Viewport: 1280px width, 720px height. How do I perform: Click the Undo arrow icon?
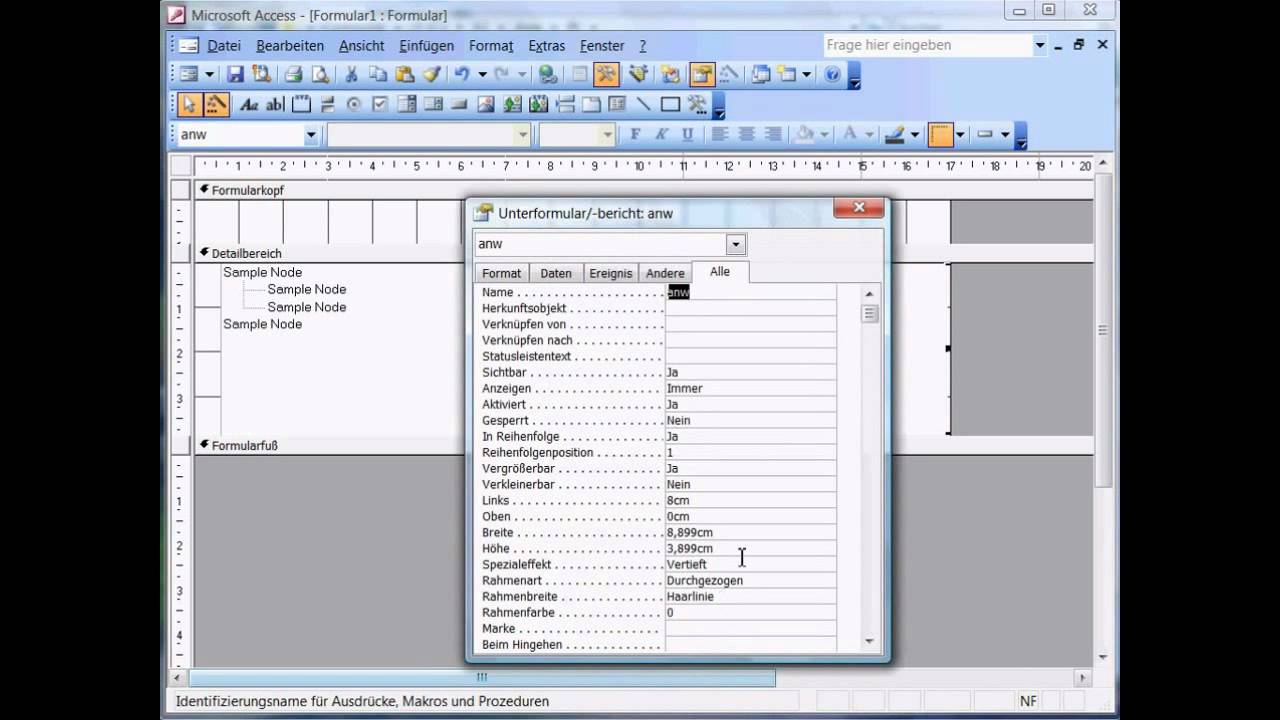[461, 74]
